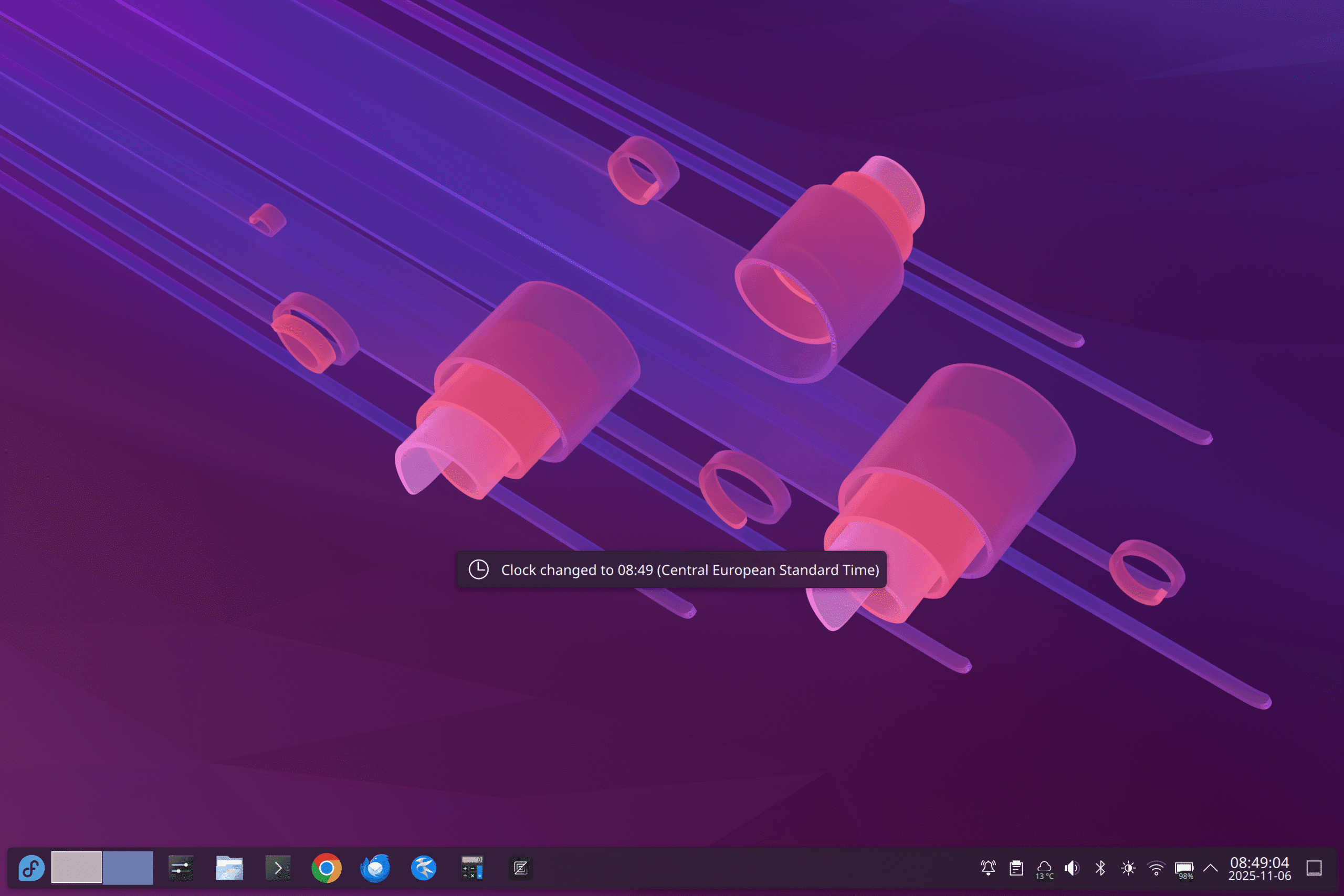View notifications via the bell icon
The width and height of the screenshot is (1344, 896).
989,868
